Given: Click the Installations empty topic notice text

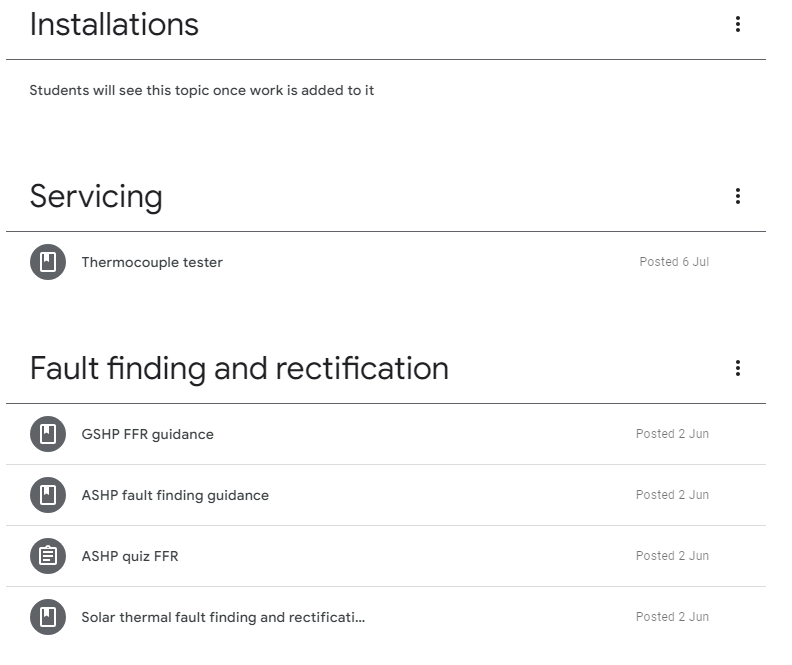Looking at the screenshot, I should [202, 91].
